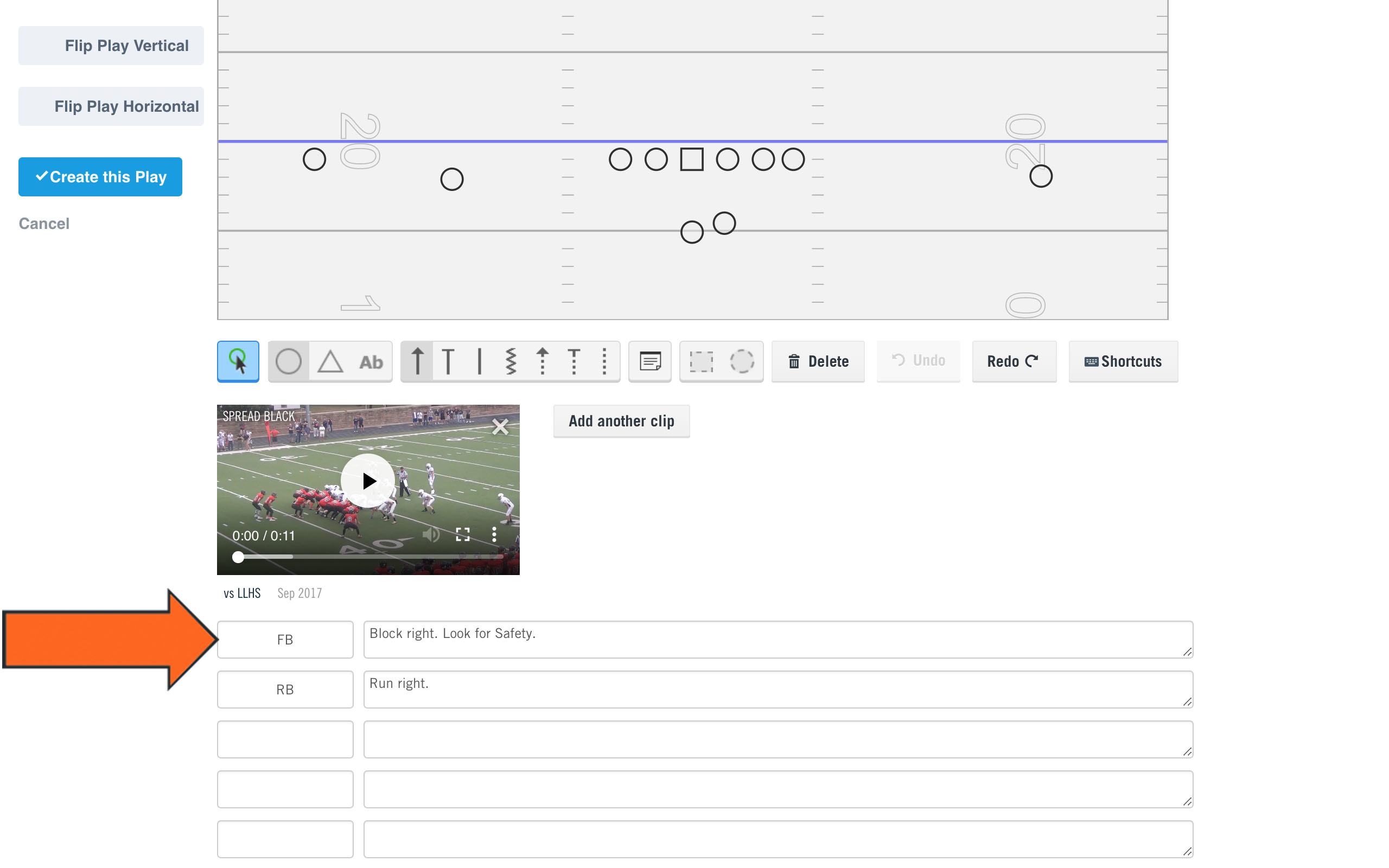The height and width of the screenshot is (868, 1389).
Task: Select the solid T-block line tool
Action: (x=448, y=361)
